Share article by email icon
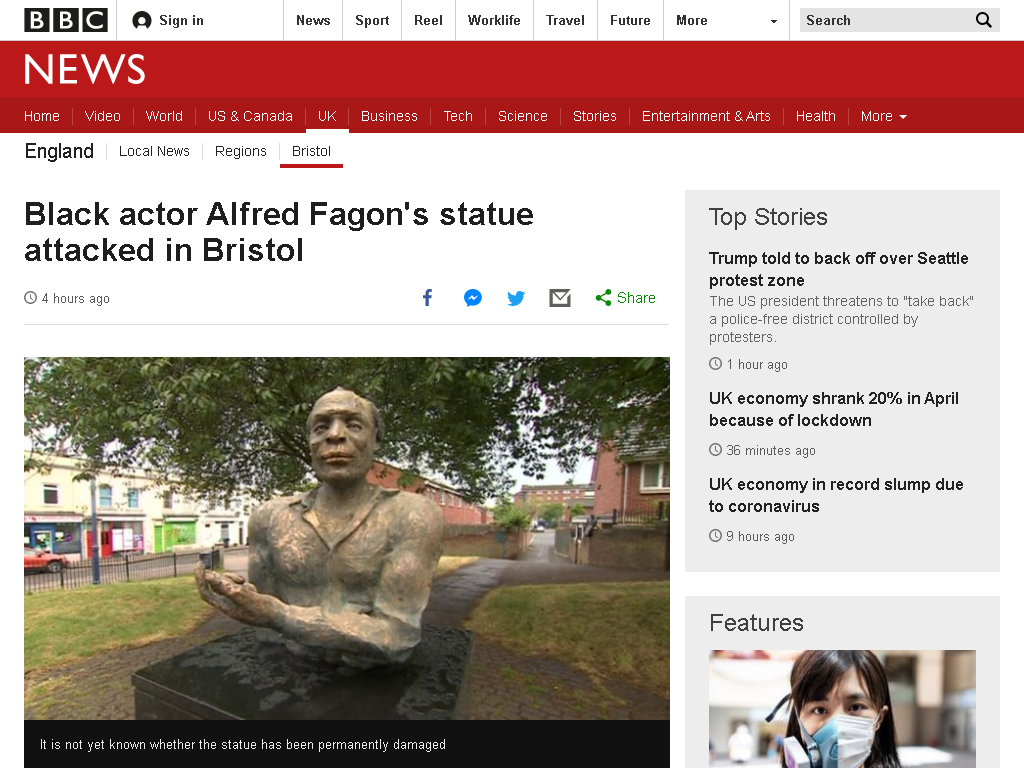The image size is (1024, 768). [560, 298]
